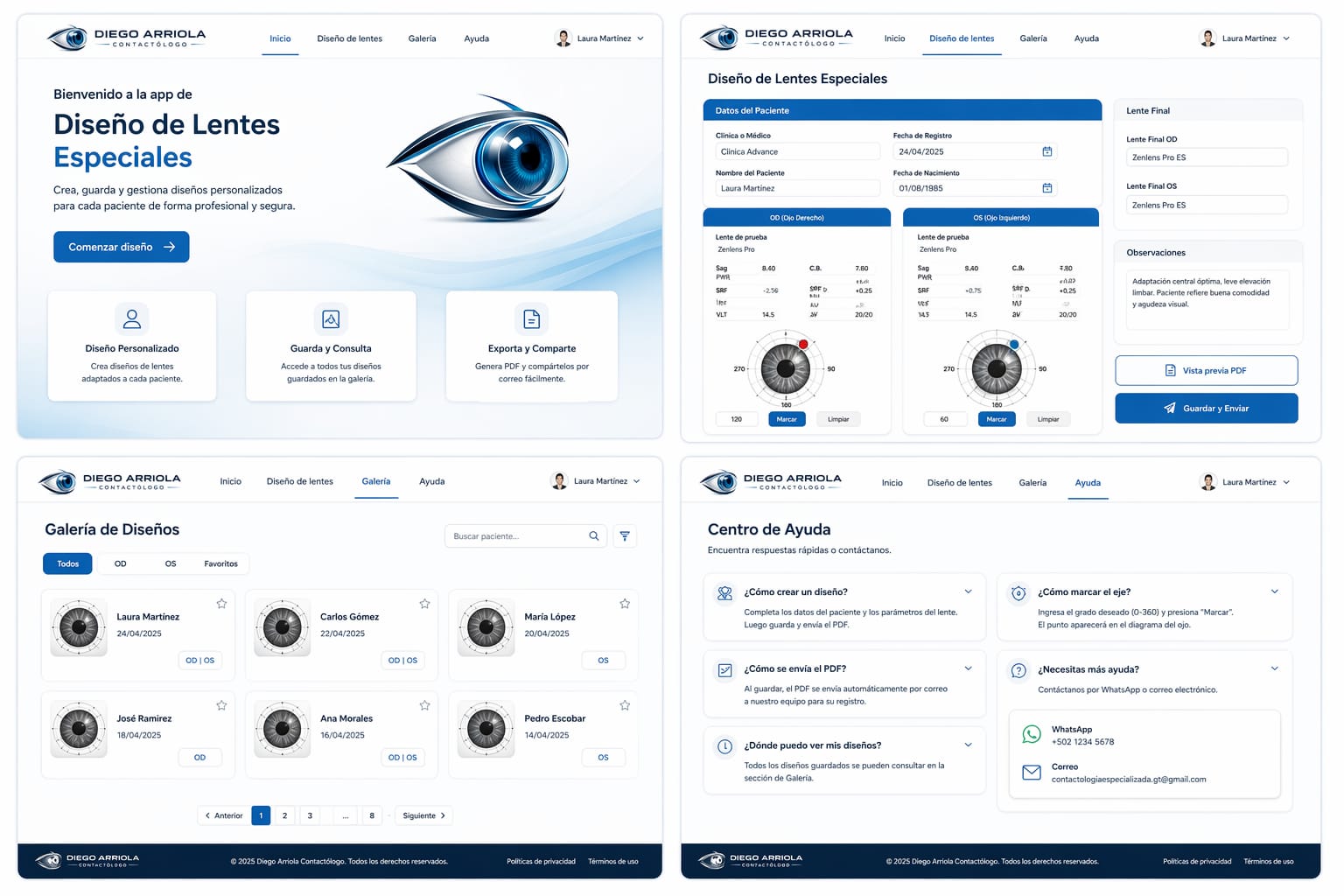Click the ¿Dónde puedo ver mis diseños? clock icon
This screenshot has height=896, width=1344.
pos(724,746)
